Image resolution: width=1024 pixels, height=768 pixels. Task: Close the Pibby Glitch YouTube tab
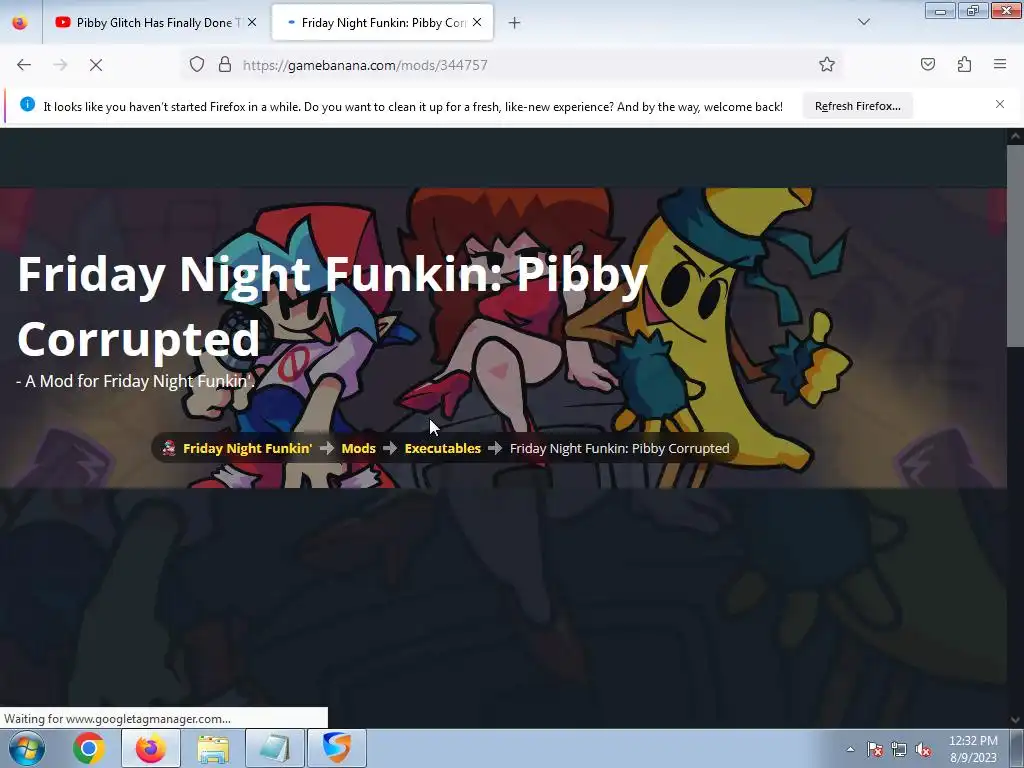(x=252, y=22)
